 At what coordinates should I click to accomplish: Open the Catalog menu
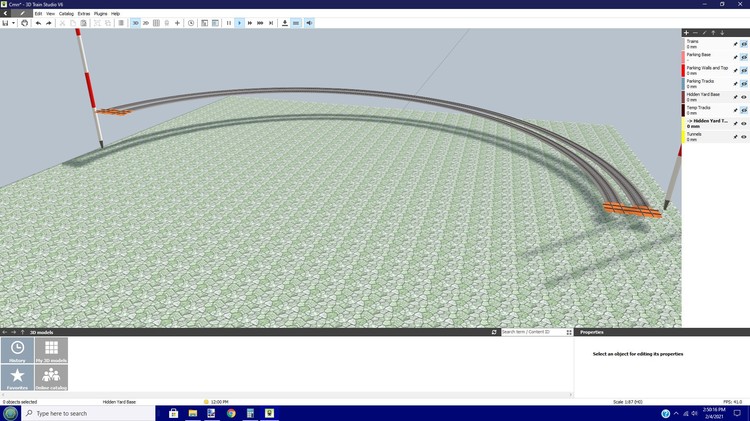pyautogui.click(x=66, y=14)
